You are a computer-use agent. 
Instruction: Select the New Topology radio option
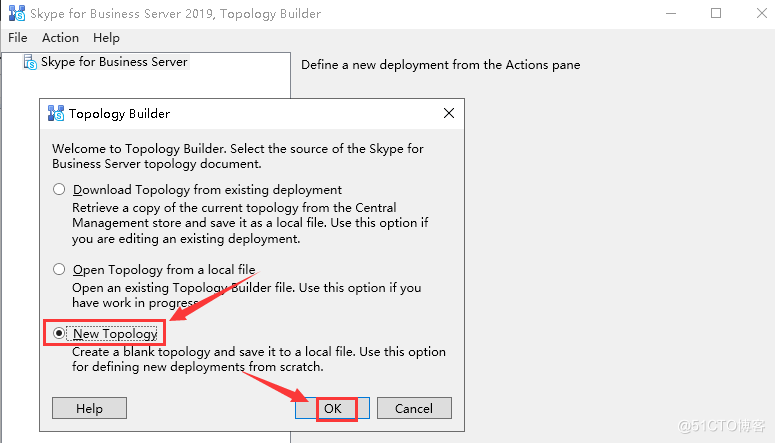(x=59, y=334)
